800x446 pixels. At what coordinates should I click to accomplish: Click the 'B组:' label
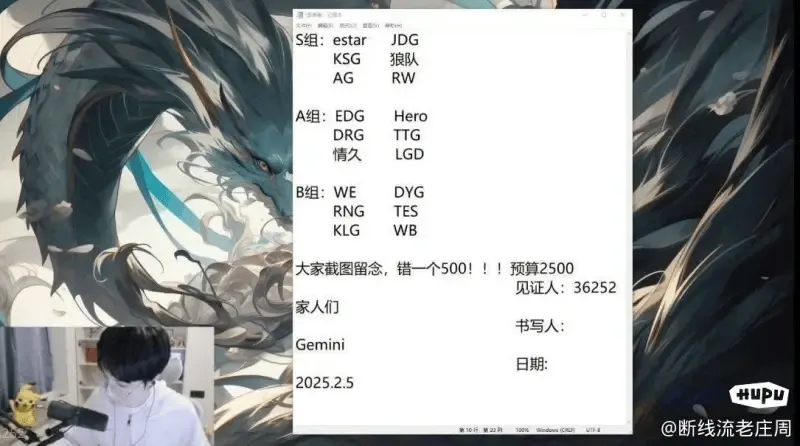tap(310, 192)
